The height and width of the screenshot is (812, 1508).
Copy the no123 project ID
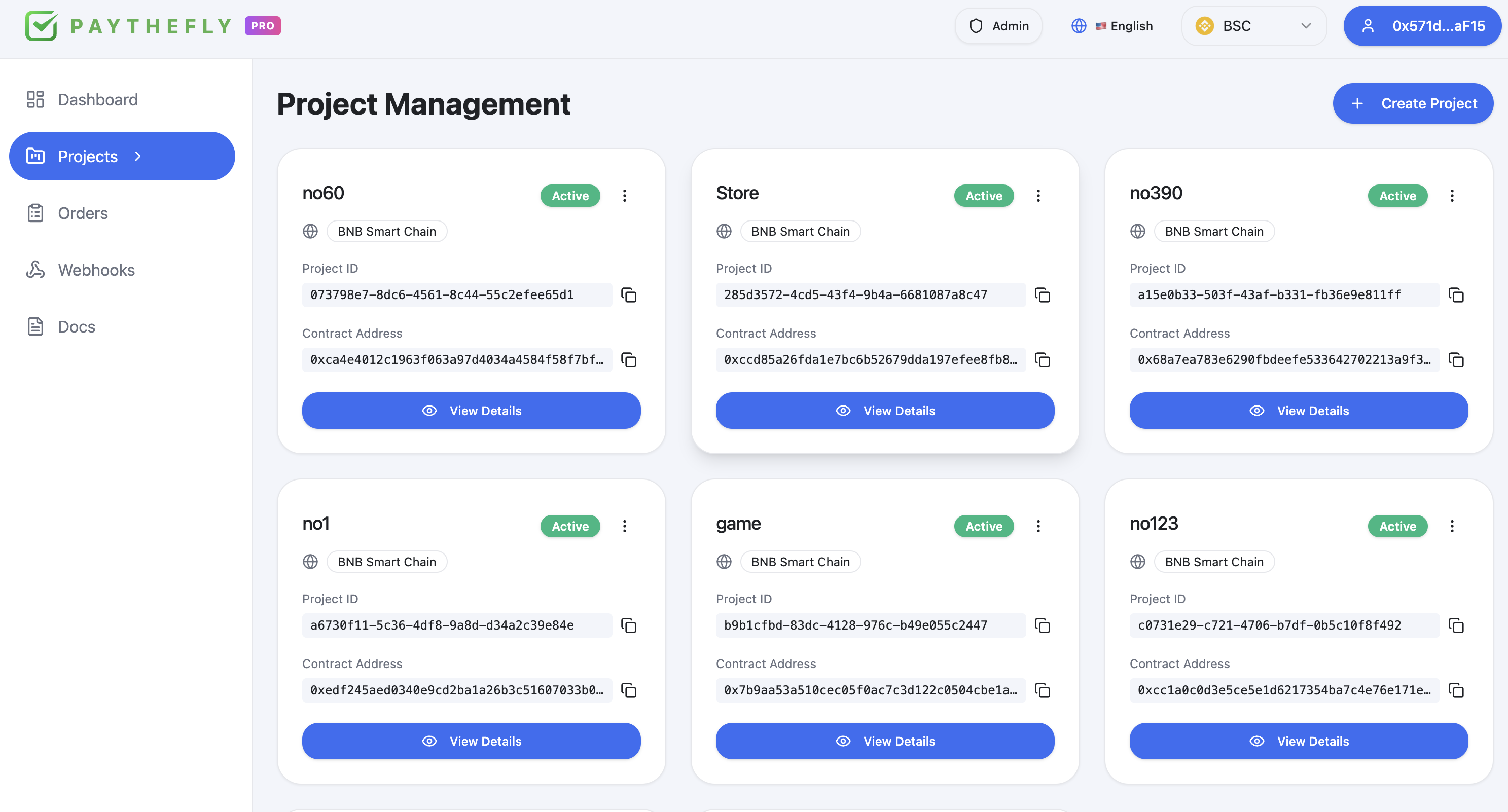click(1456, 625)
